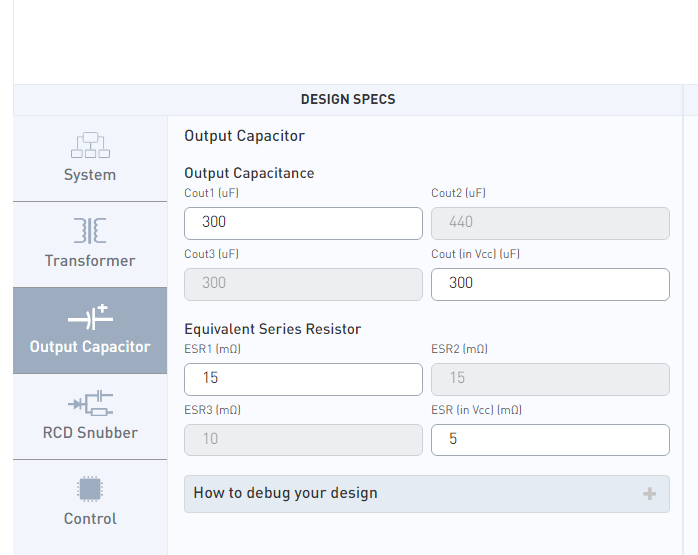The height and width of the screenshot is (555, 698).
Task: Edit the ESR1 (mΩ) field
Action: coord(303,379)
